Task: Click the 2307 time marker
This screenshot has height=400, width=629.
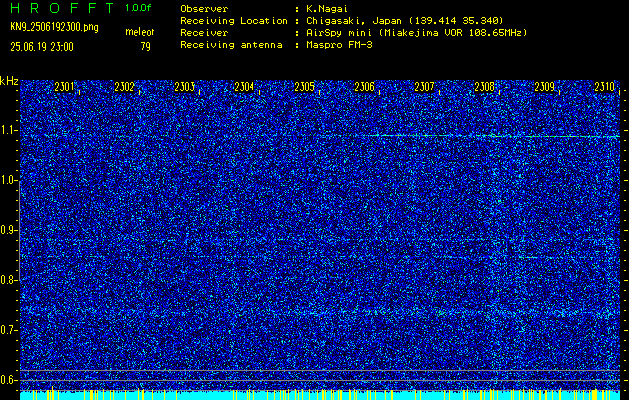Action: click(x=424, y=87)
